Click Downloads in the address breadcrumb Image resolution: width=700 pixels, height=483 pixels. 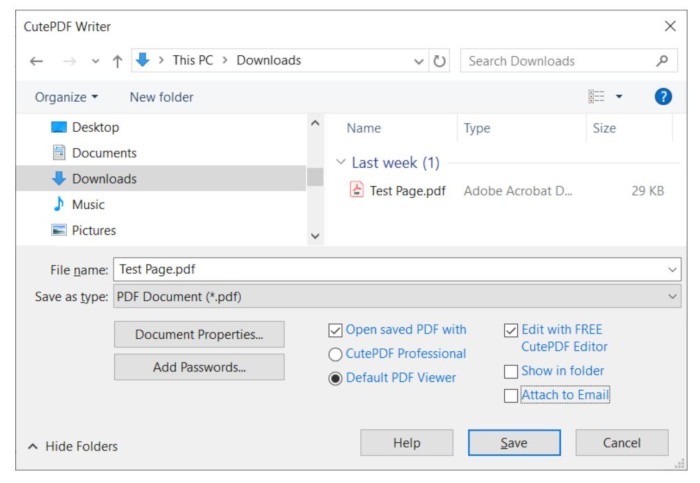tap(269, 60)
